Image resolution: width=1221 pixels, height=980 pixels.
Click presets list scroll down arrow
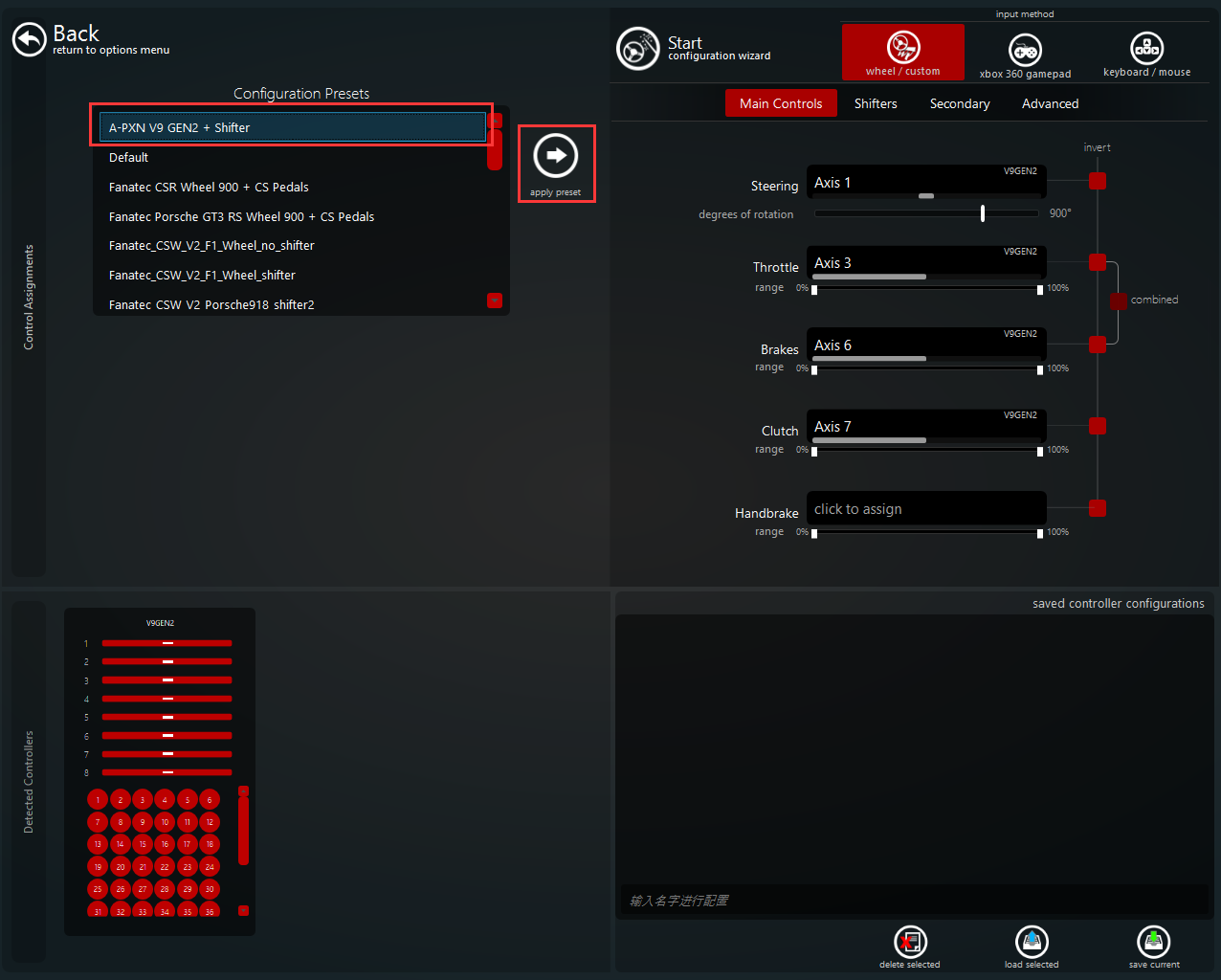(x=495, y=300)
